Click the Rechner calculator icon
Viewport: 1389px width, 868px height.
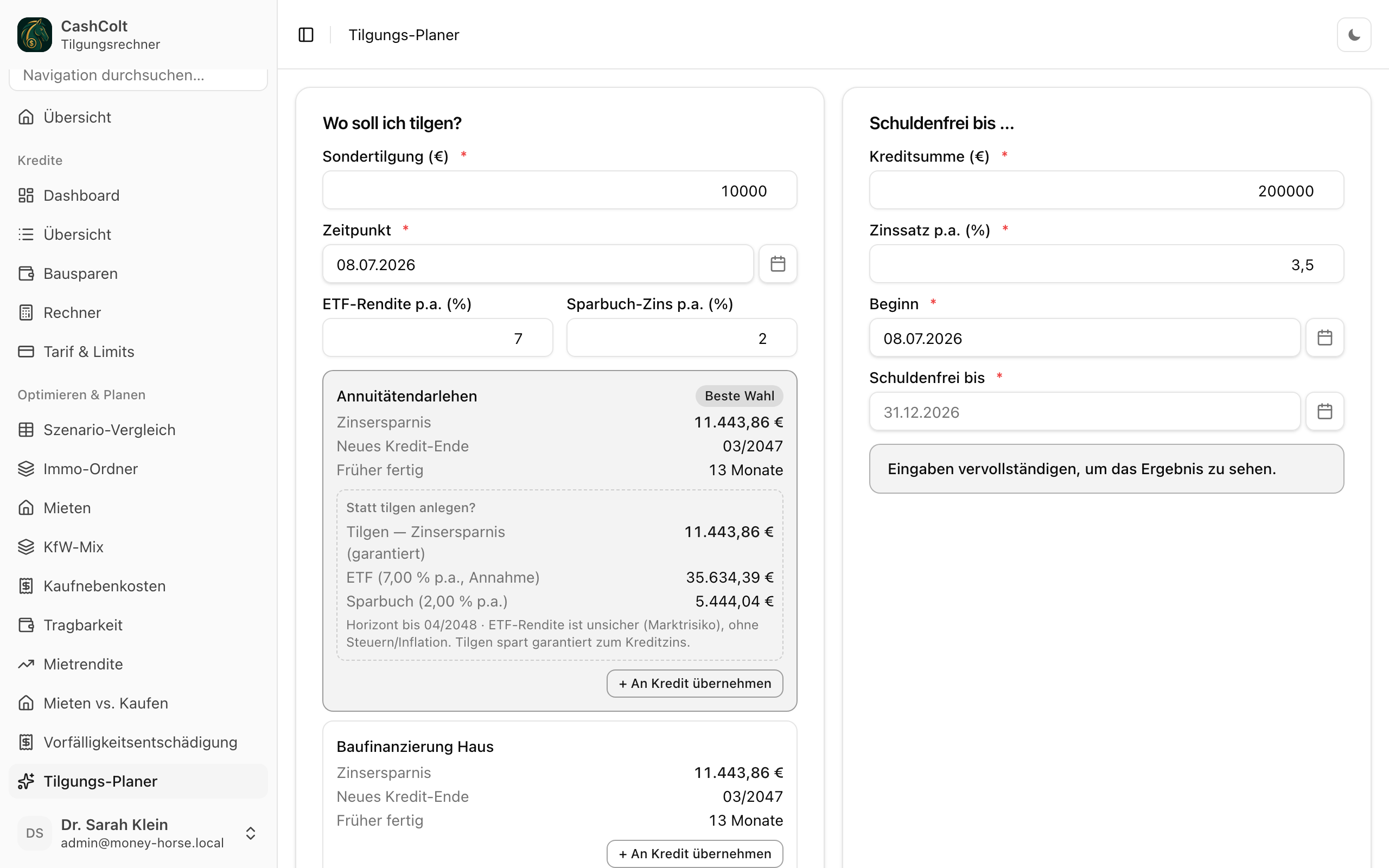(26, 312)
